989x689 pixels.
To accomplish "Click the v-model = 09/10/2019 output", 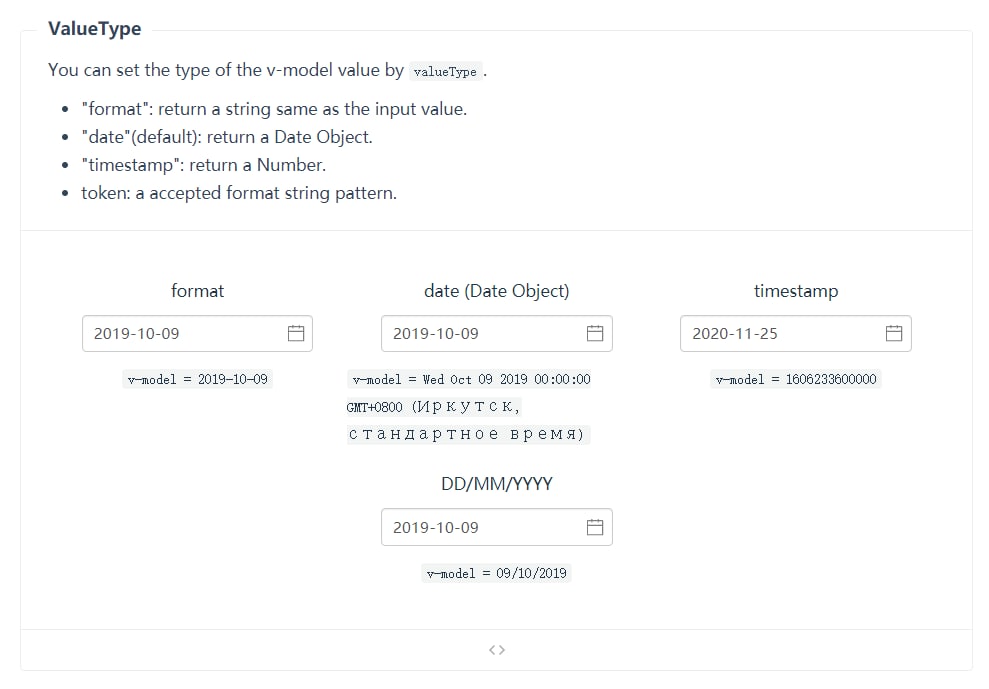I will 497,573.
